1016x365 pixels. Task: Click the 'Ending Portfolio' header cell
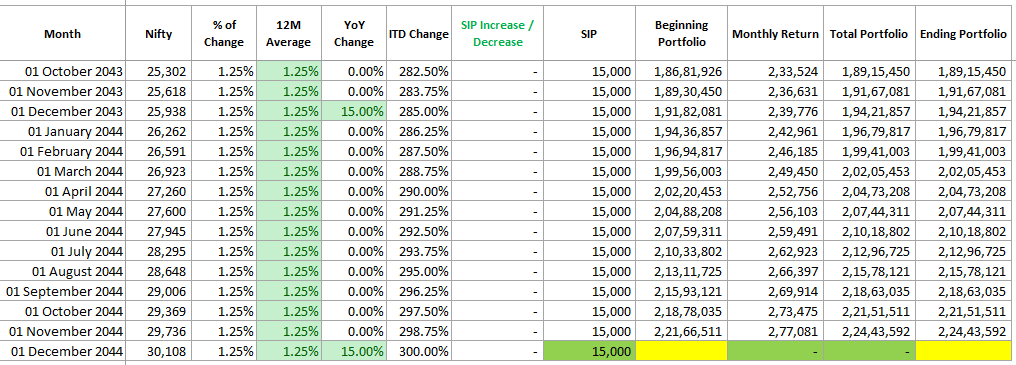[x=964, y=34]
